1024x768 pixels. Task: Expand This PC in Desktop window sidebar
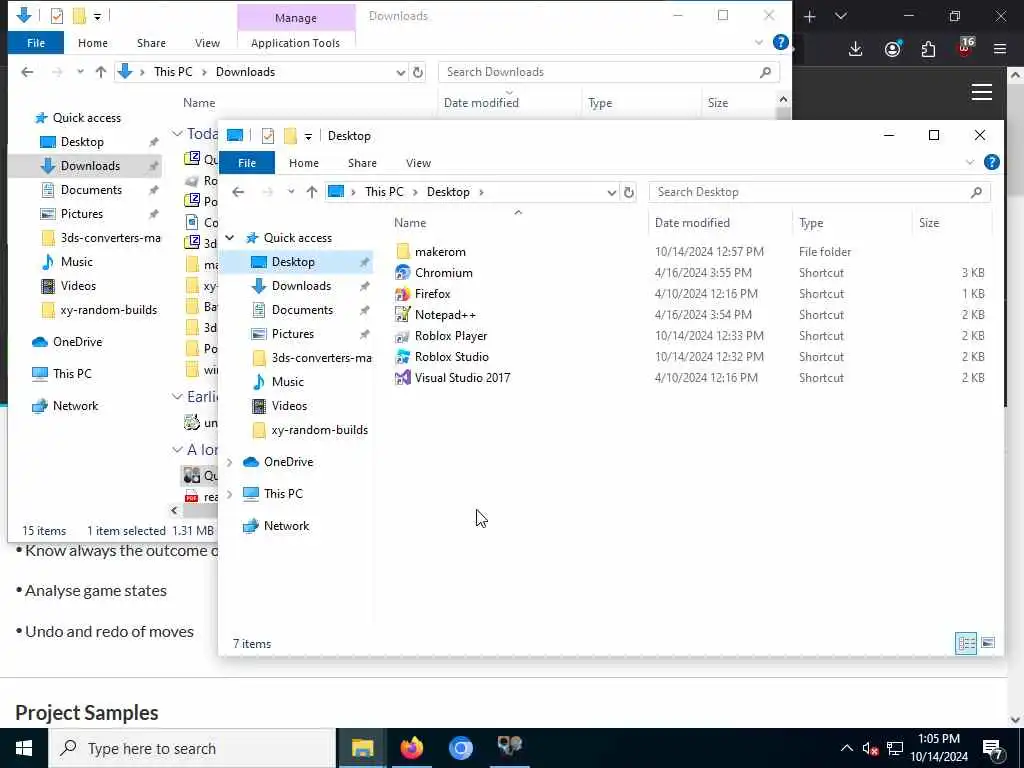[x=230, y=494]
